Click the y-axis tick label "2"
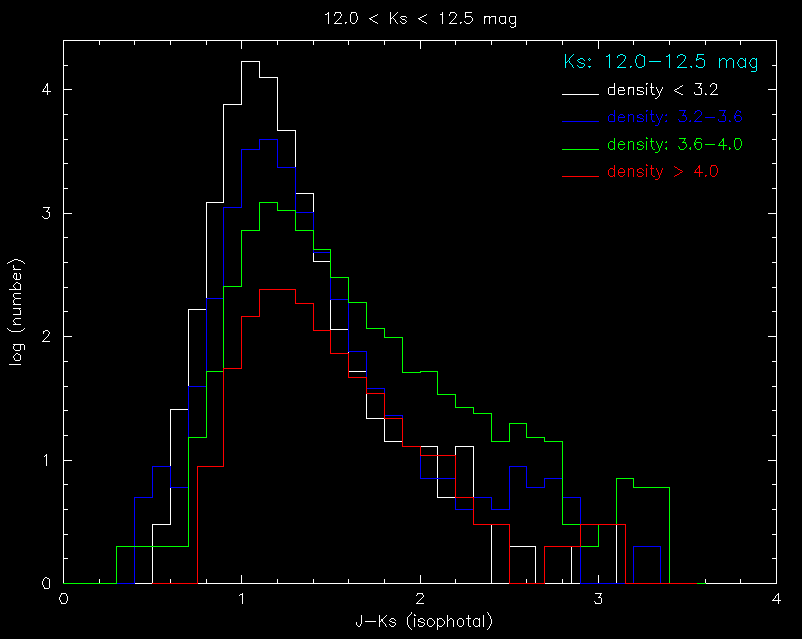Screen dimensions: 802x639 click(45, 336)
